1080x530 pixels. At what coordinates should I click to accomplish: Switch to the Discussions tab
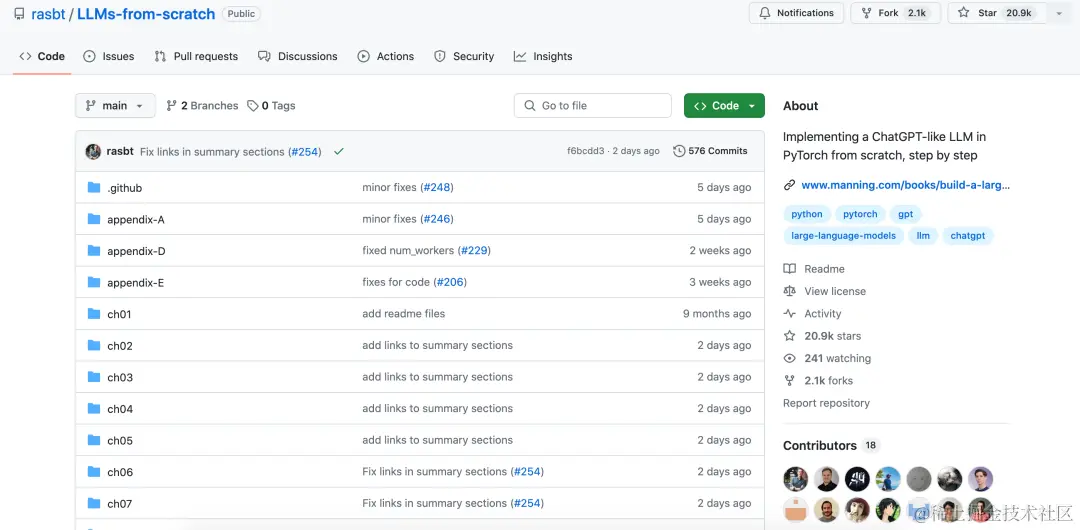(x=298, y=57)
